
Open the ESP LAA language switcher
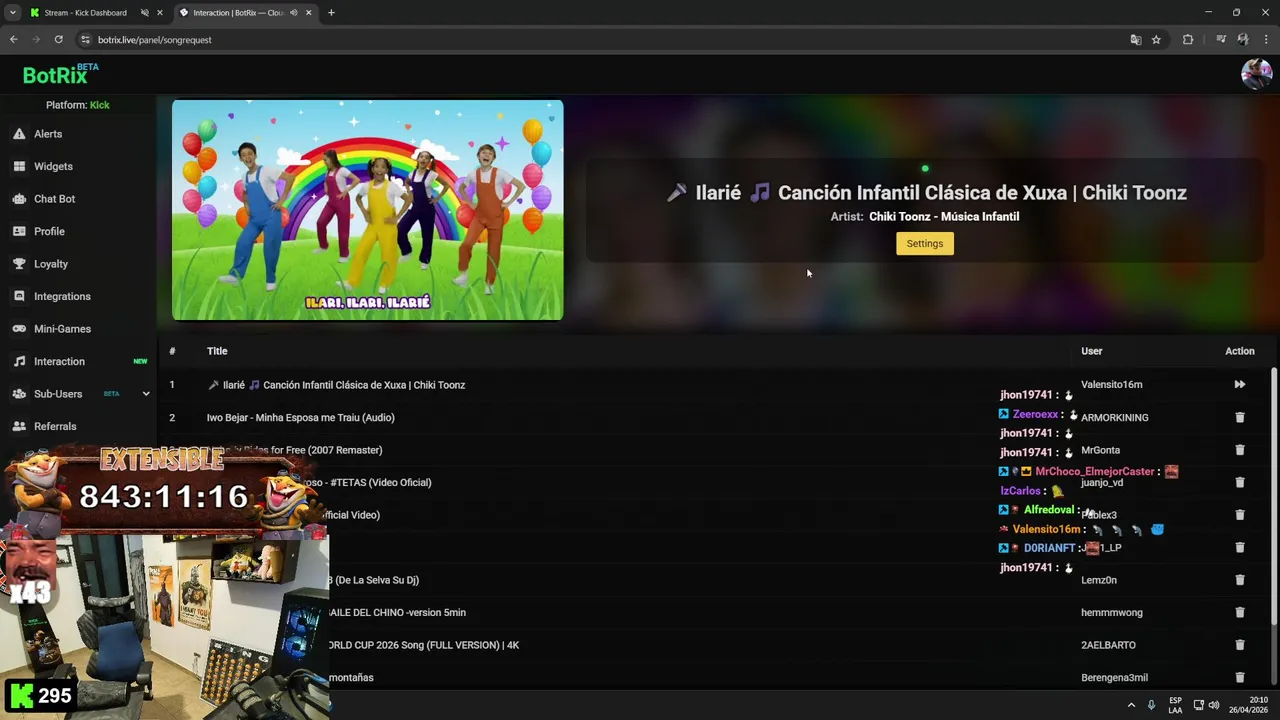pyautogui.click(x=1175, y=705)
